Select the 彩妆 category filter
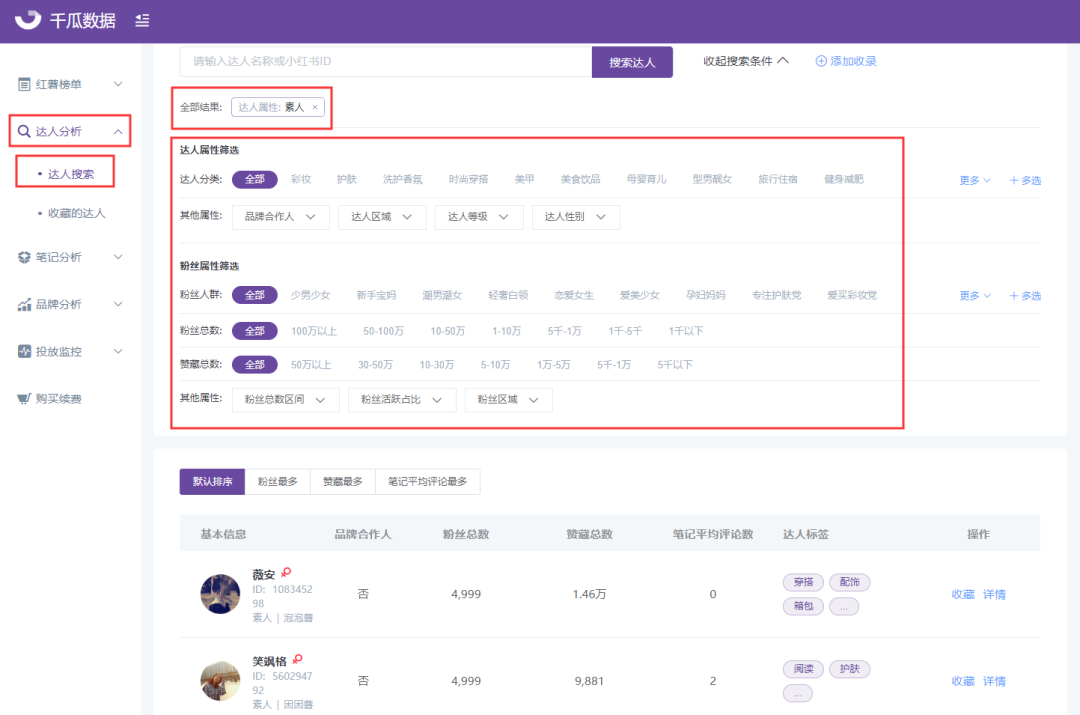1080x715 pixels. [301, 180]
